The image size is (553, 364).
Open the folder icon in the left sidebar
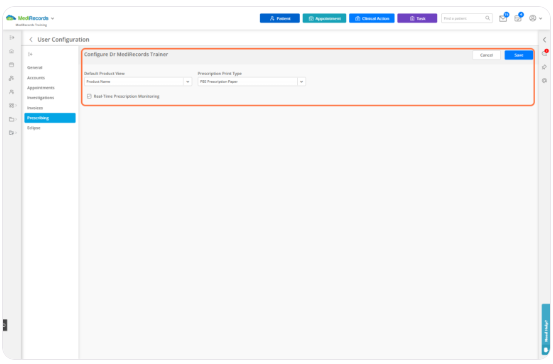tap(11, 119)
